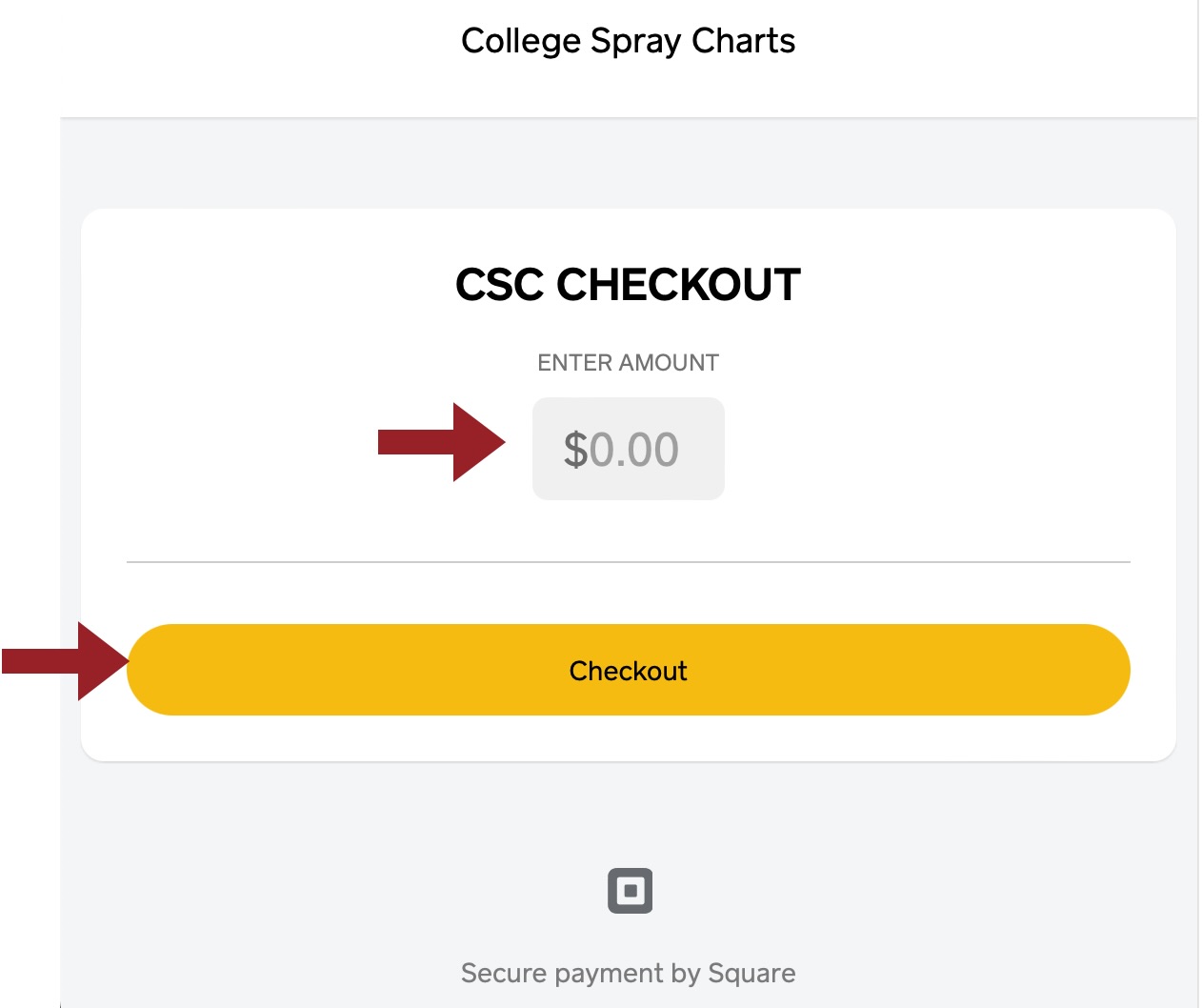Click the word "CSC" in the card heading
This screenshot has width=1202, height=1008.
(499, 285)
